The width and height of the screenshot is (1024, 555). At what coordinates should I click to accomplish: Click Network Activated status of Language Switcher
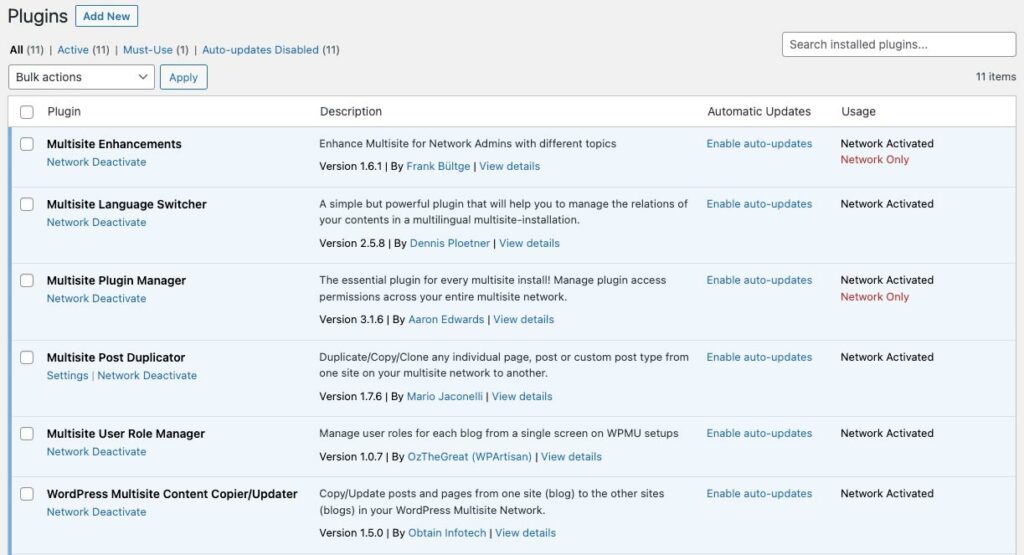pos(887,204)
